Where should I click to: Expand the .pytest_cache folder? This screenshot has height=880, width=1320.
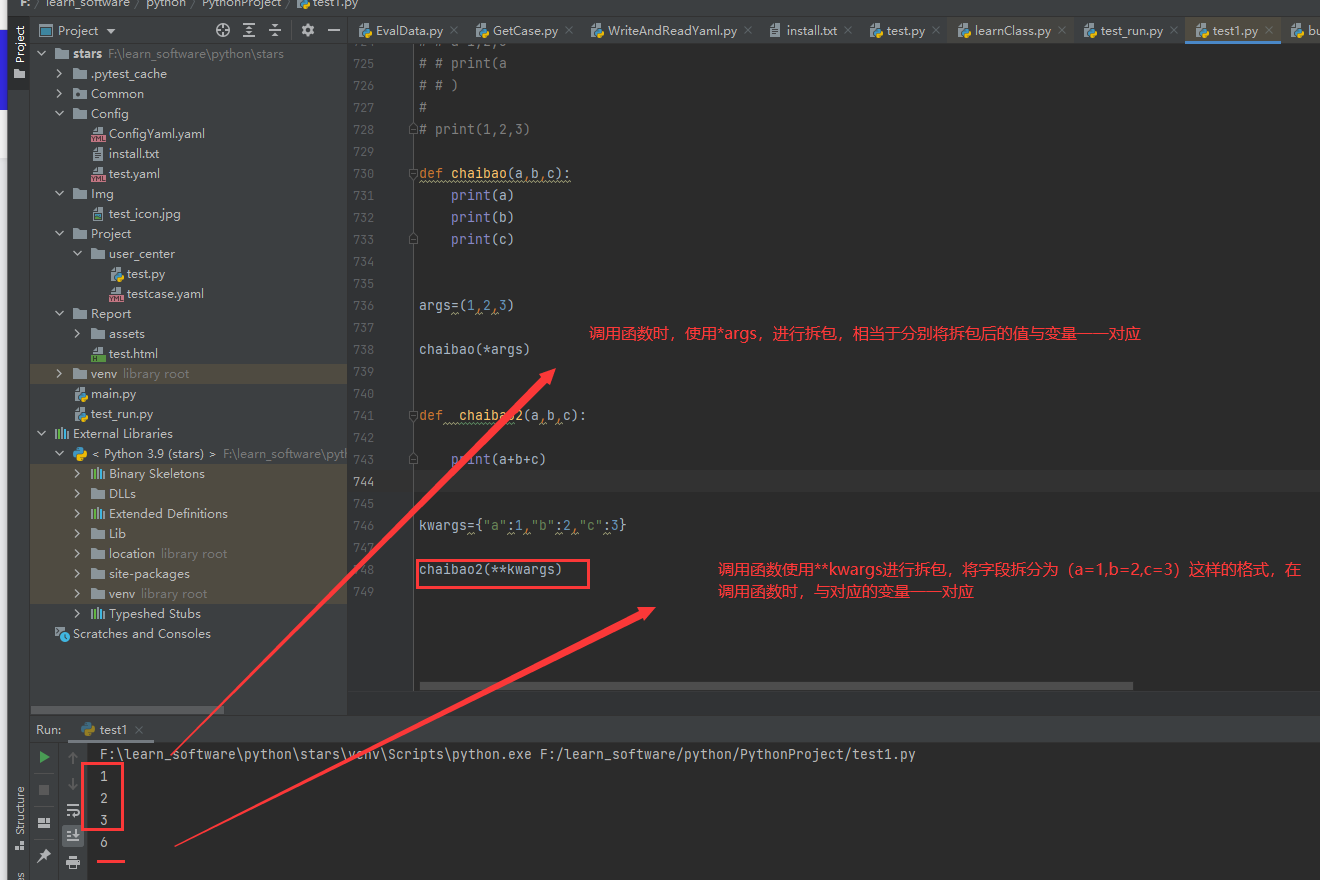60,74
